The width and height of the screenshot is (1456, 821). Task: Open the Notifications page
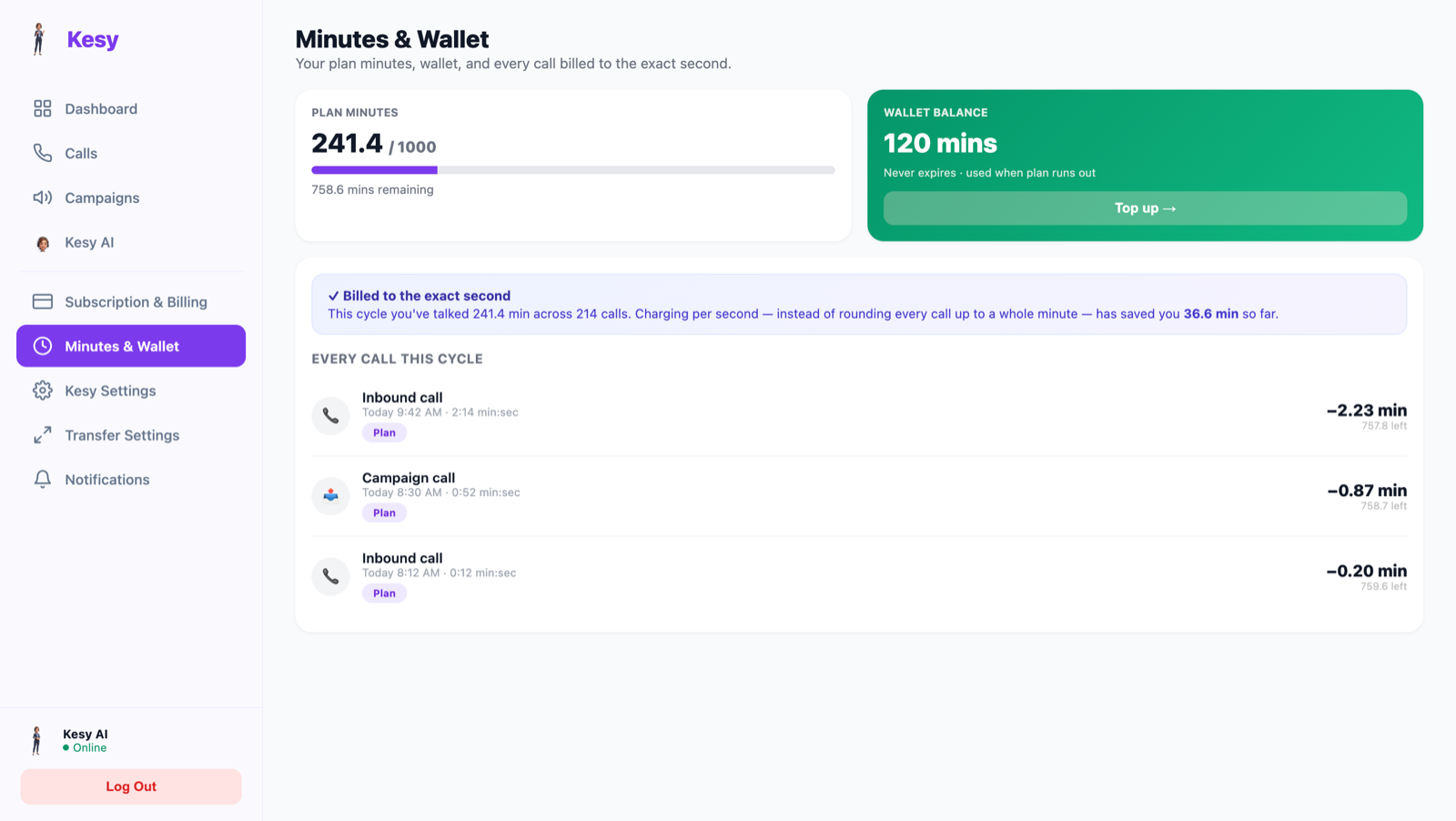(x=131, y=480)
